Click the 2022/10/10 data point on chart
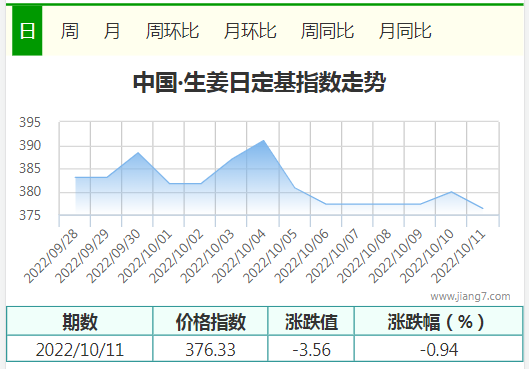 (x=451, y=192)
